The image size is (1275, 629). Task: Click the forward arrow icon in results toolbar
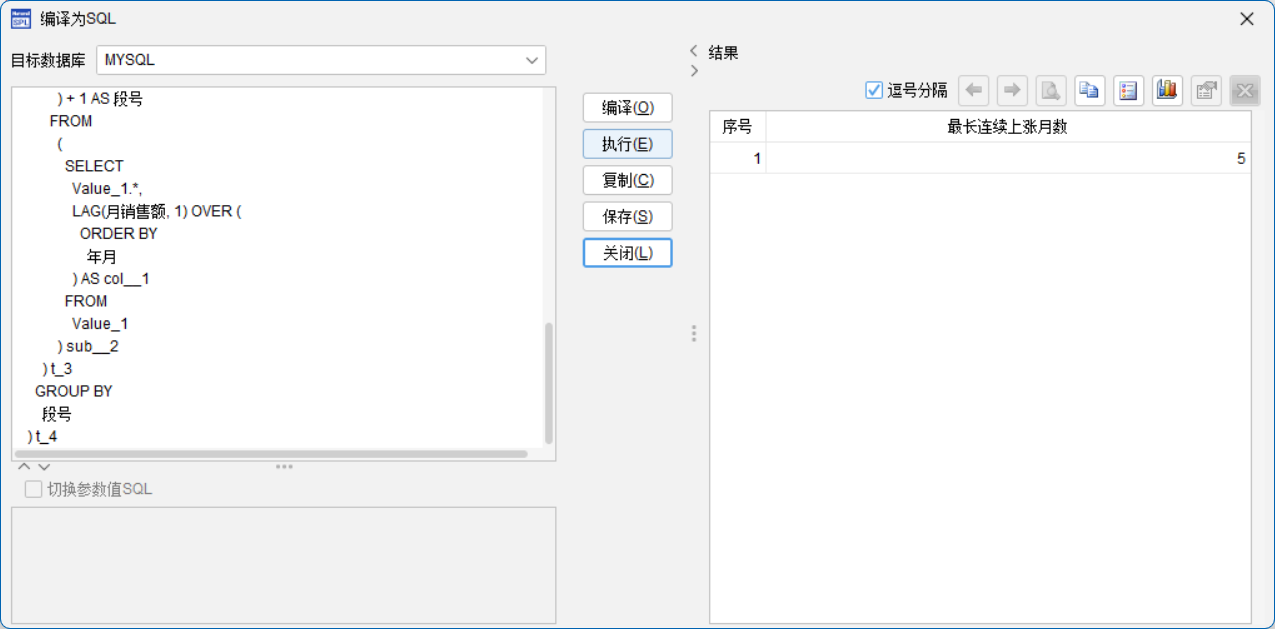1012,91
